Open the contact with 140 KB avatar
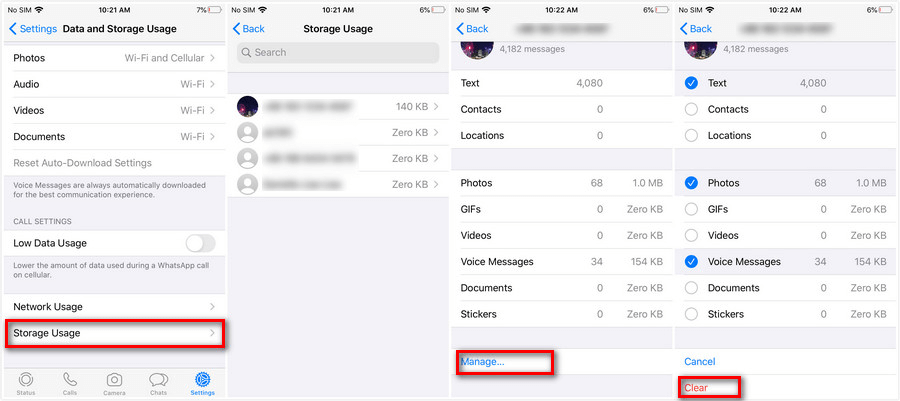Viewport: 900px width, 401px height. [x=247, y=106]
